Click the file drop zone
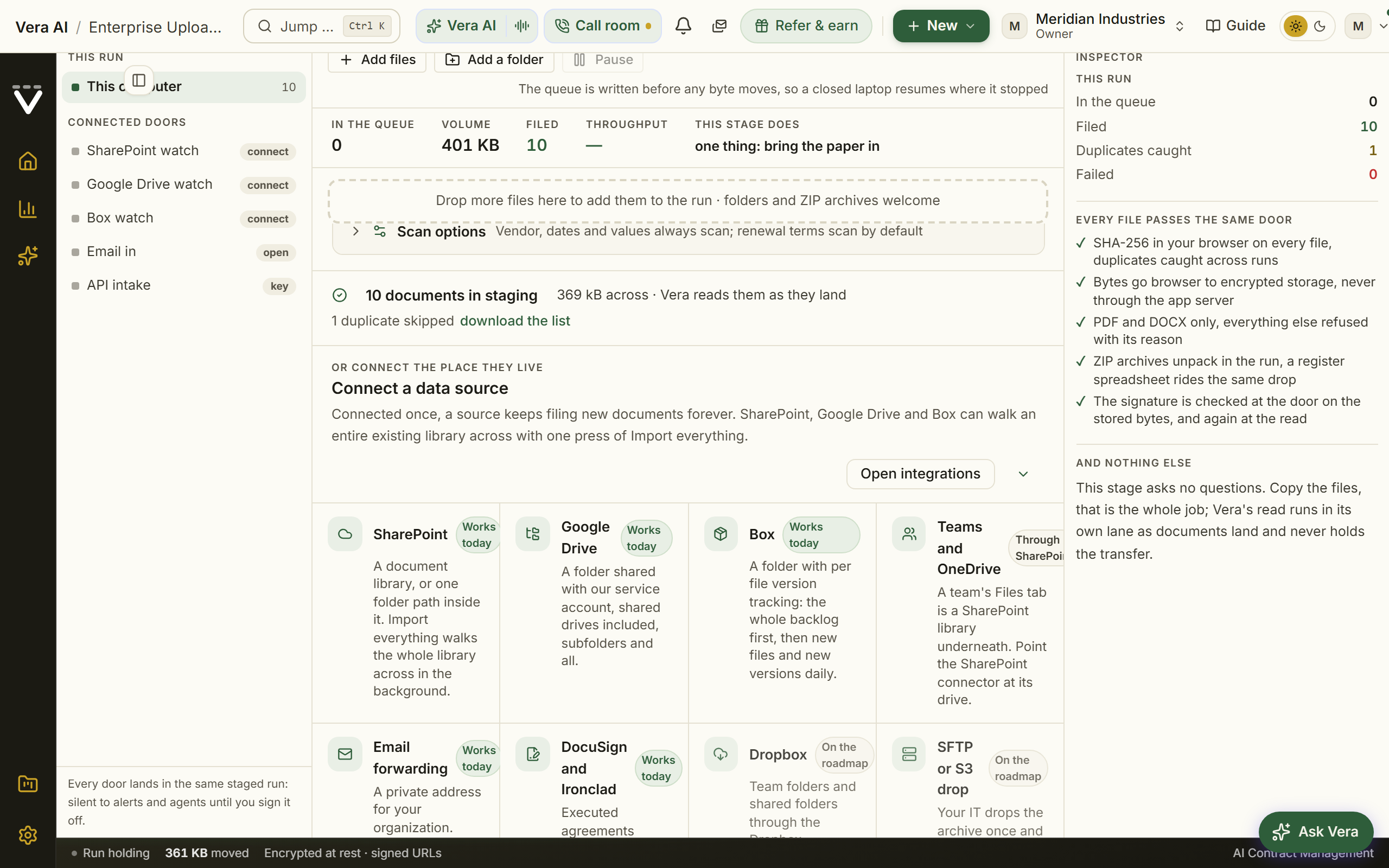Screen dimensions: 1389x868 (687, 201)
